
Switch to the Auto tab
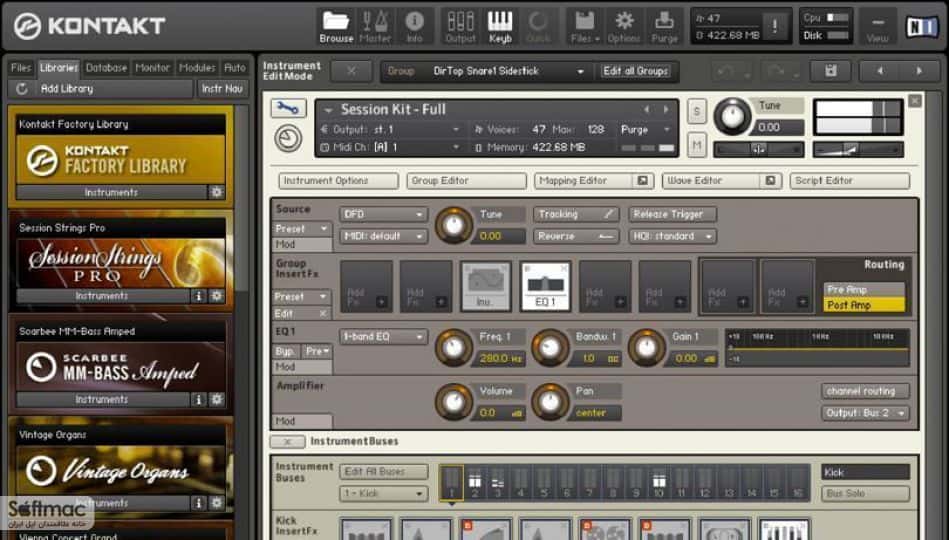235,67
